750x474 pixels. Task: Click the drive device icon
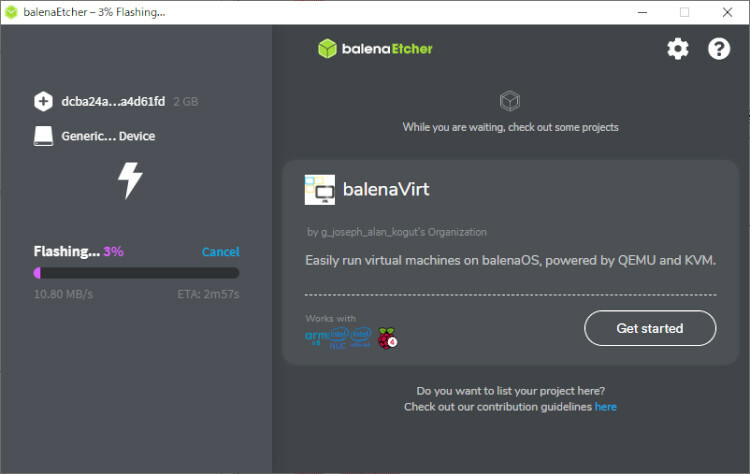44,136
